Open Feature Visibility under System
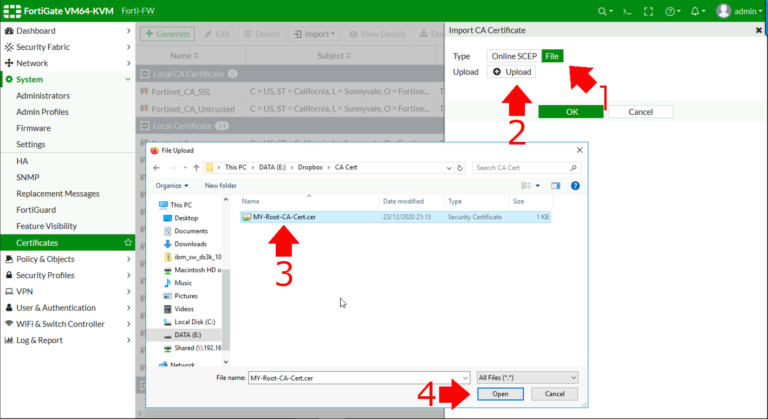Screen dimensions: 768x419 point(47,226)
